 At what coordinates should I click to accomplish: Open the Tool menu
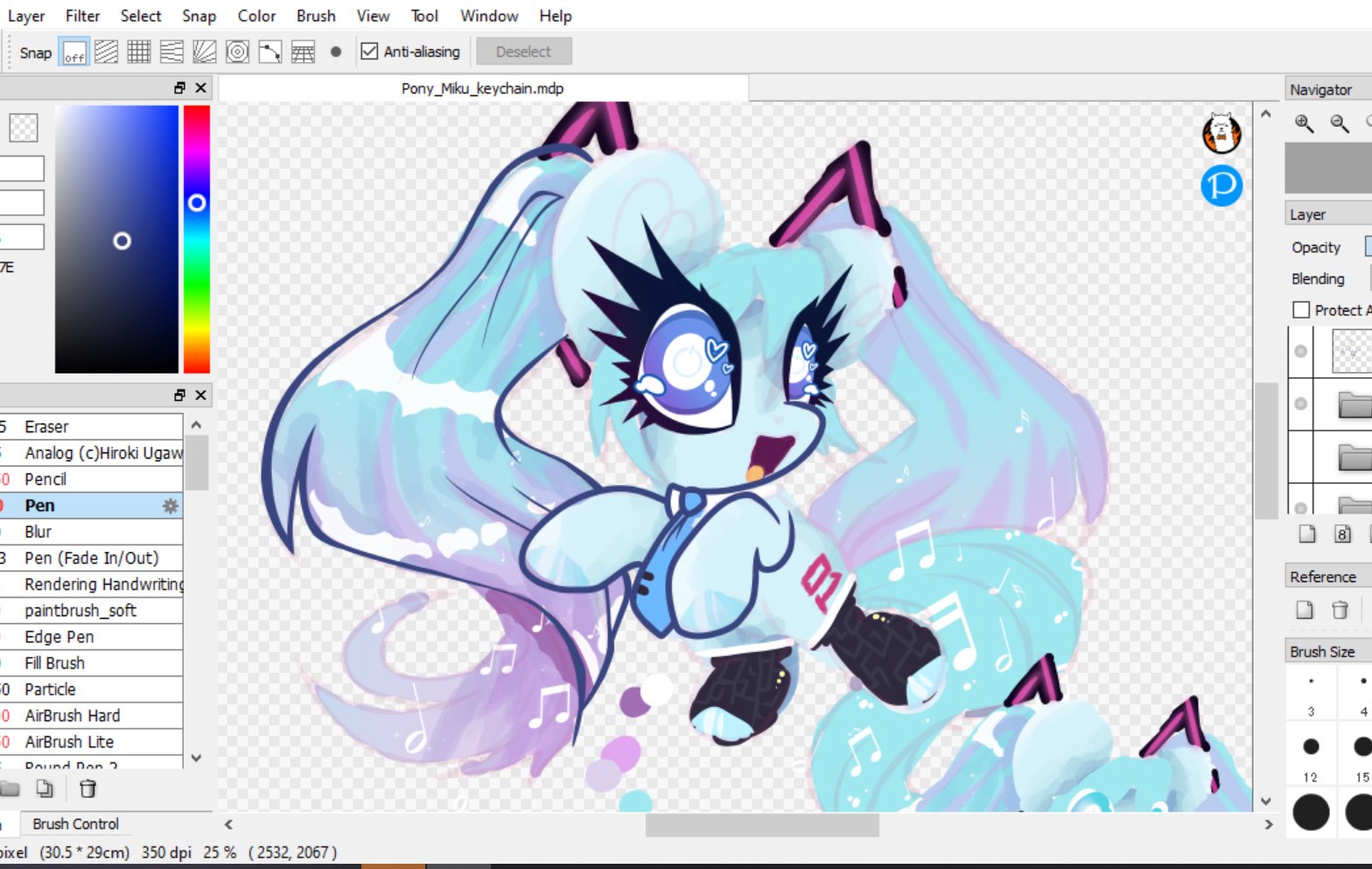424,16
